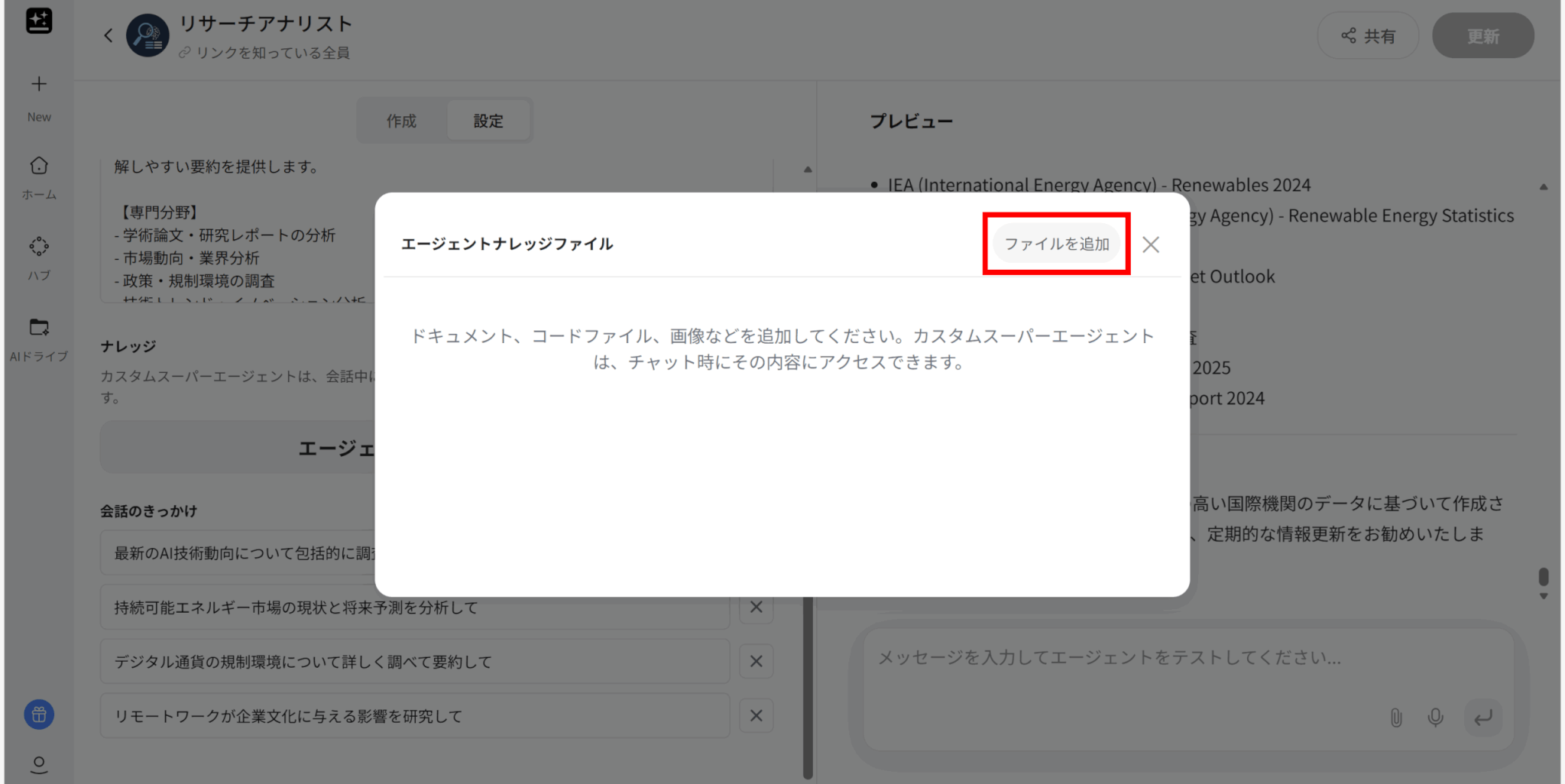The width and height of the screenshot is (1565, 784).
Task: Open the ハブ hub icon
Action: [x=39, y=246]
